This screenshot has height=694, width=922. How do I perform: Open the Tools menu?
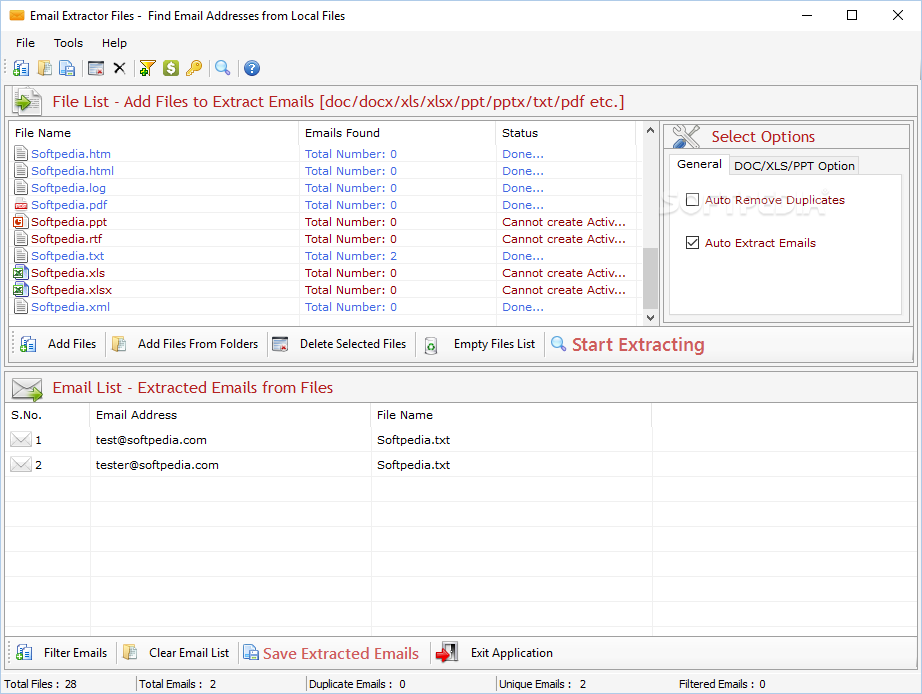click(68, 43)
